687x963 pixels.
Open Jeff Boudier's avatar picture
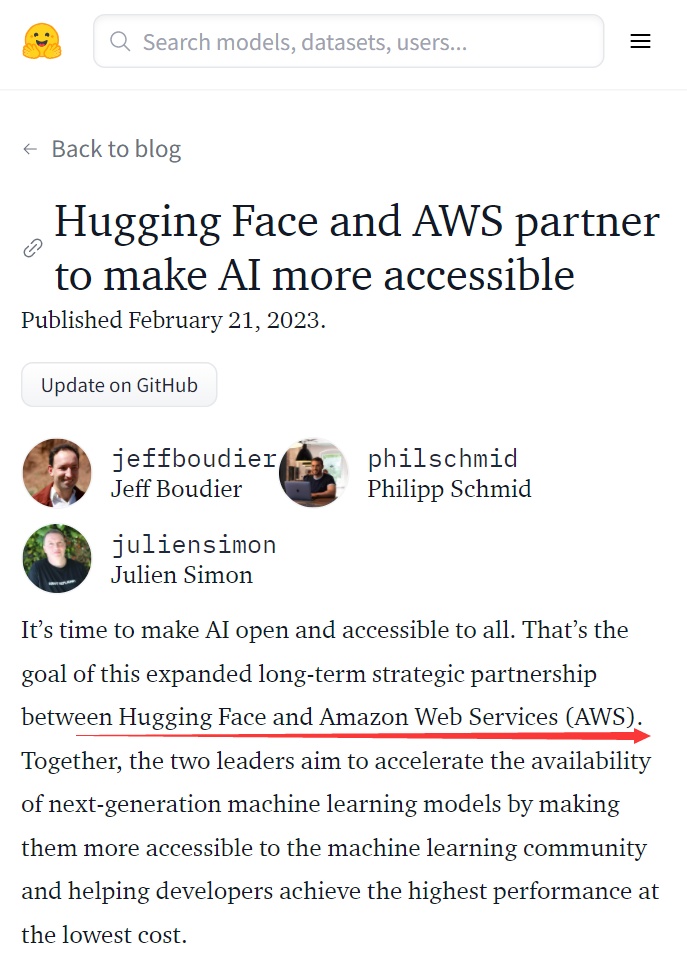[x=56, y=473]
